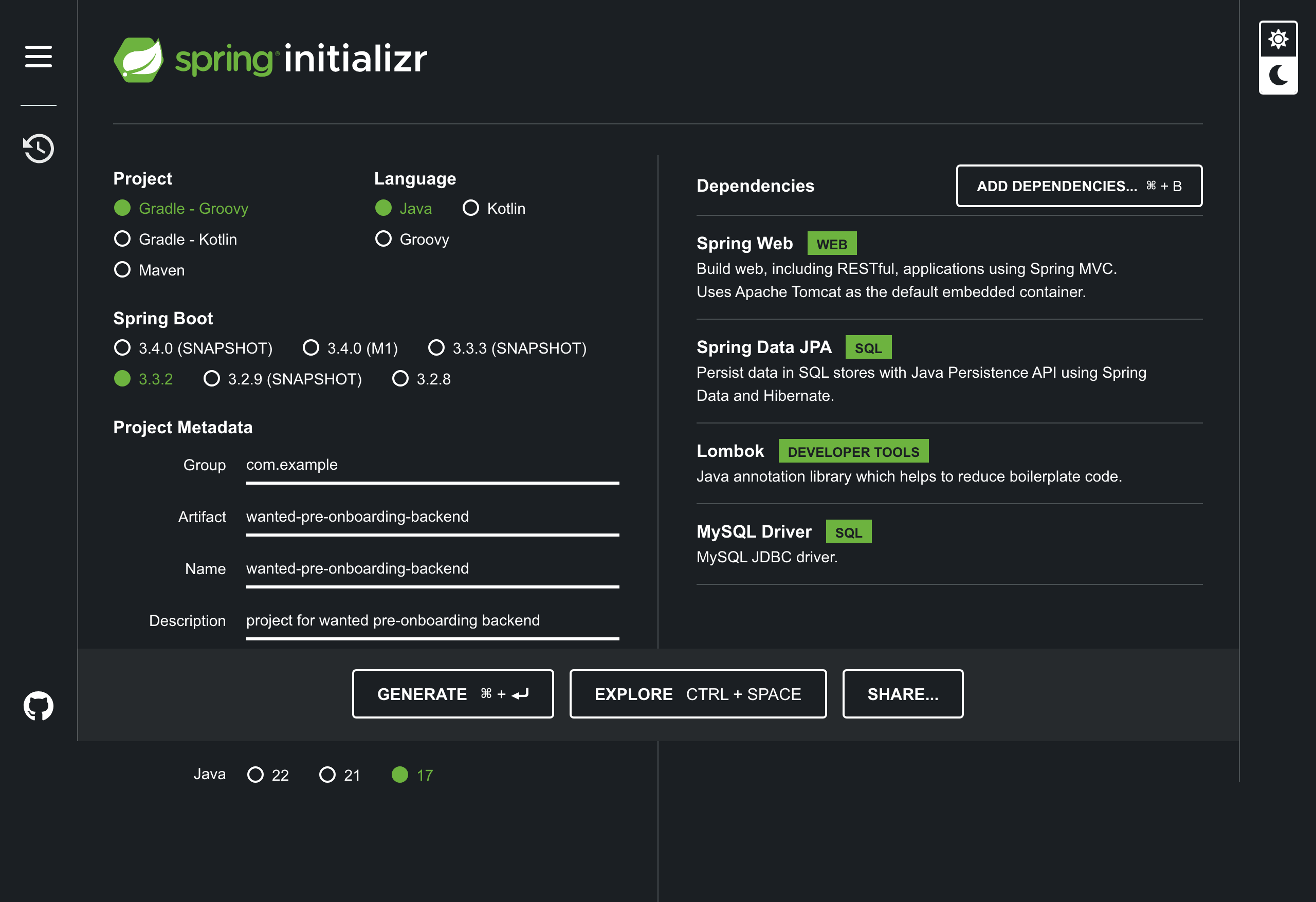The width and height of the screenshot is (1316, 902).
Task: Select the Lombok dependency entry
Action: click(x=949, y=463)
